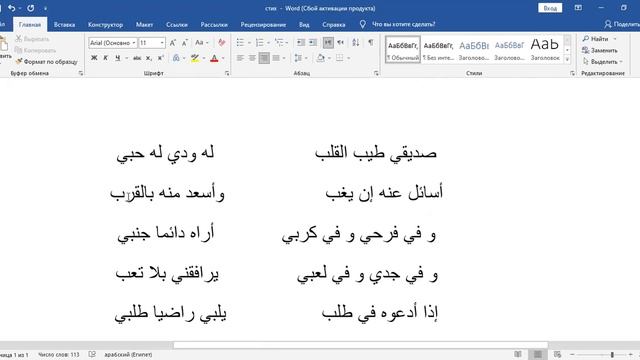
Task: Shrink font size with the small A icon
Action: pos(184,43)
